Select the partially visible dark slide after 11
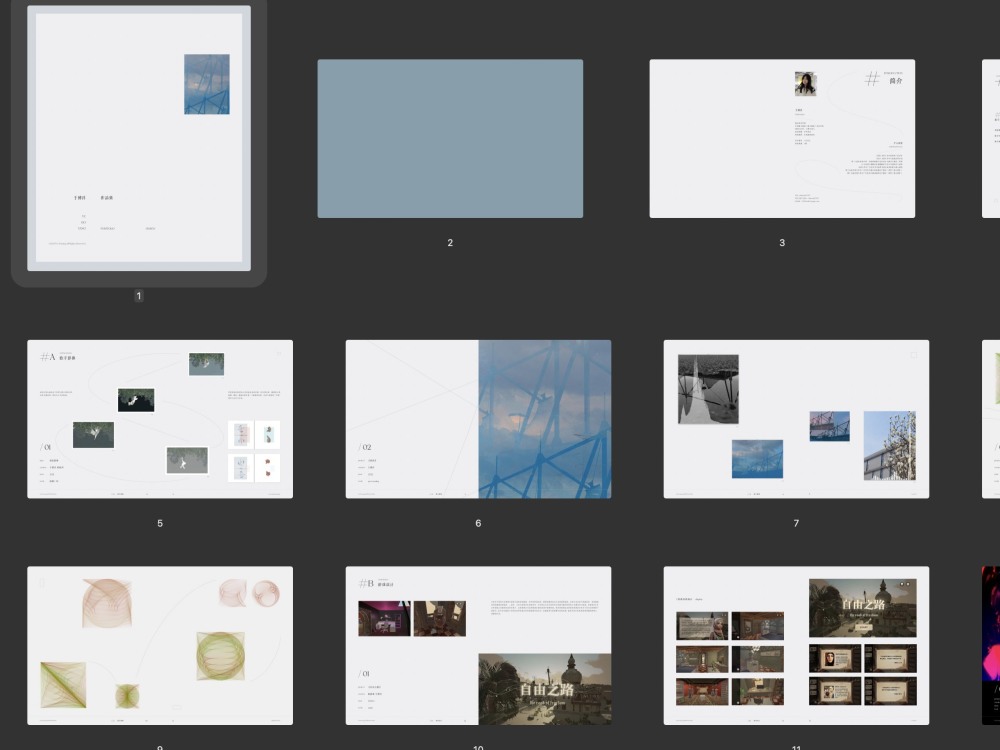 [991, 645]
